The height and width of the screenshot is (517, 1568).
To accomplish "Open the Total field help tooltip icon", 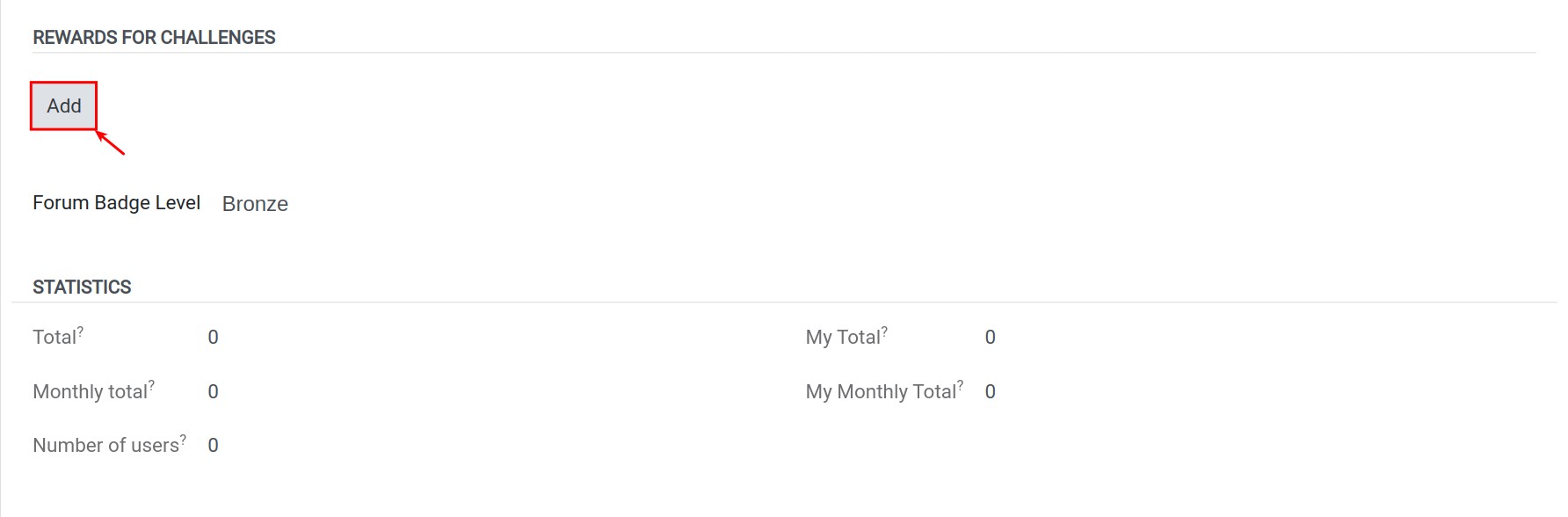I will [81, 331].
